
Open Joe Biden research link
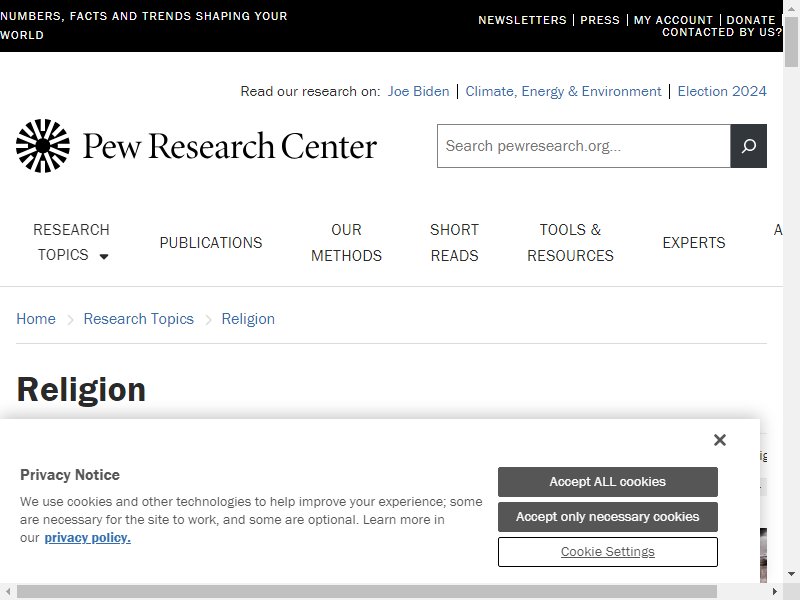[x=418, y=91]
